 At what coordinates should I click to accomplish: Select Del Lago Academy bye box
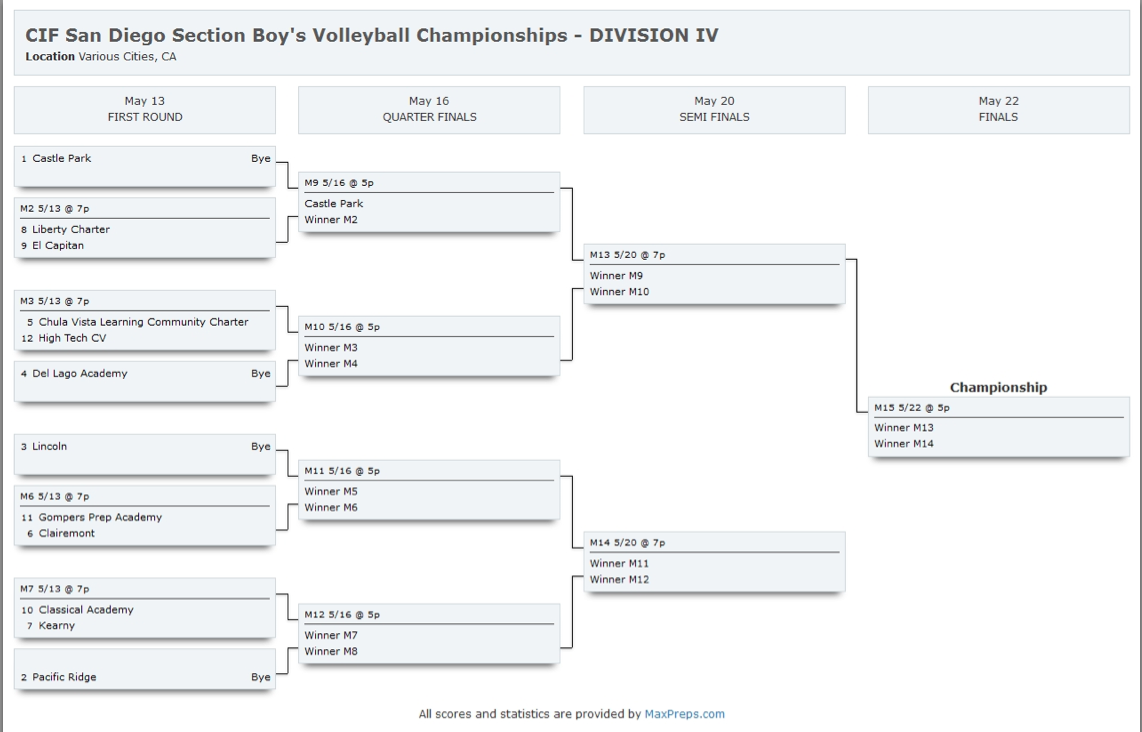(x=145, y=382)
